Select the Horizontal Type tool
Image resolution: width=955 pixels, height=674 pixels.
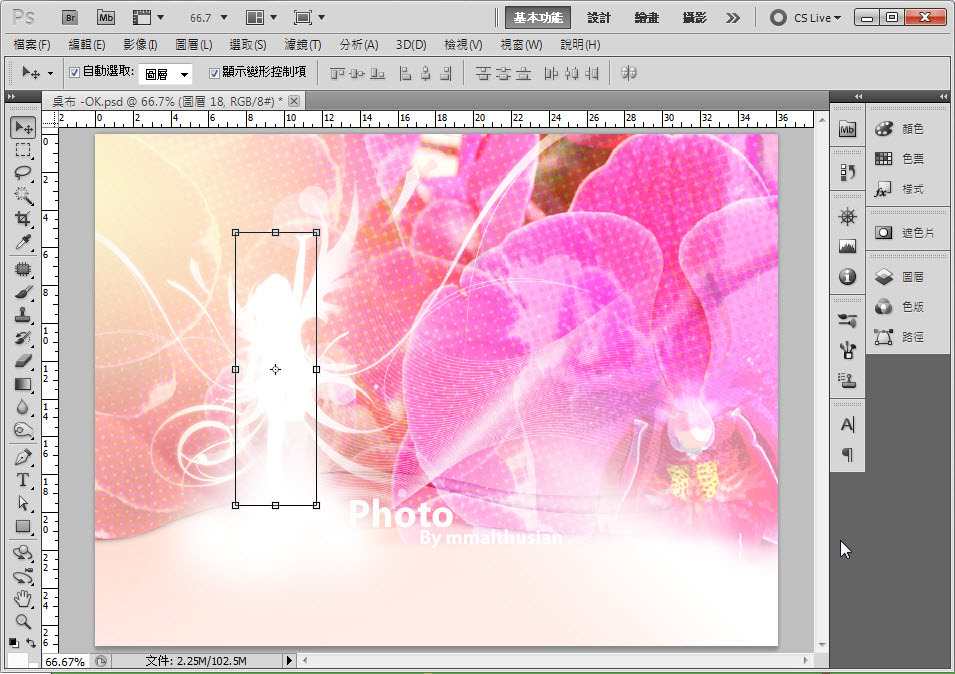(23, 480)
